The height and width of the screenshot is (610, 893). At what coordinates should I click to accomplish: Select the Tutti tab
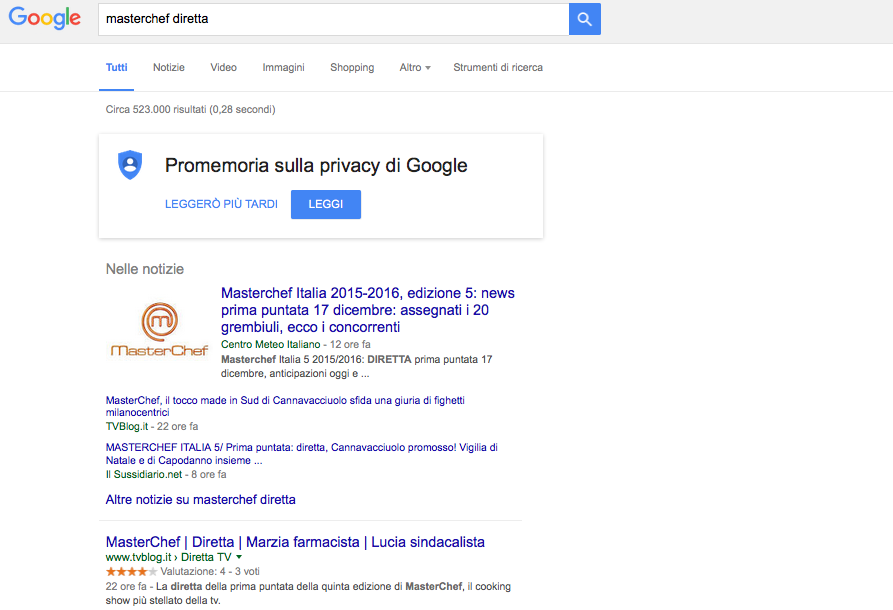tap(117, 67)
